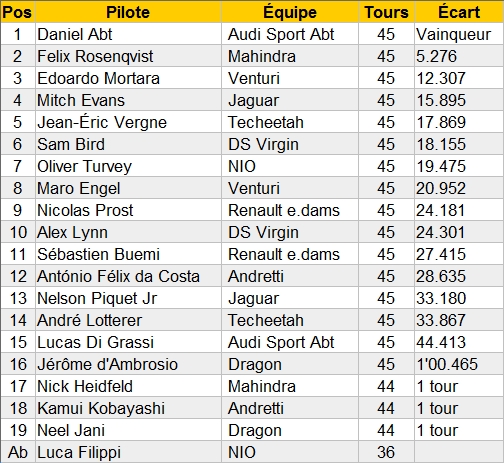Click the Nicolas Prost cell
Image resolution: width=504 pixels, height=463 pixels.
click(128, 210)
